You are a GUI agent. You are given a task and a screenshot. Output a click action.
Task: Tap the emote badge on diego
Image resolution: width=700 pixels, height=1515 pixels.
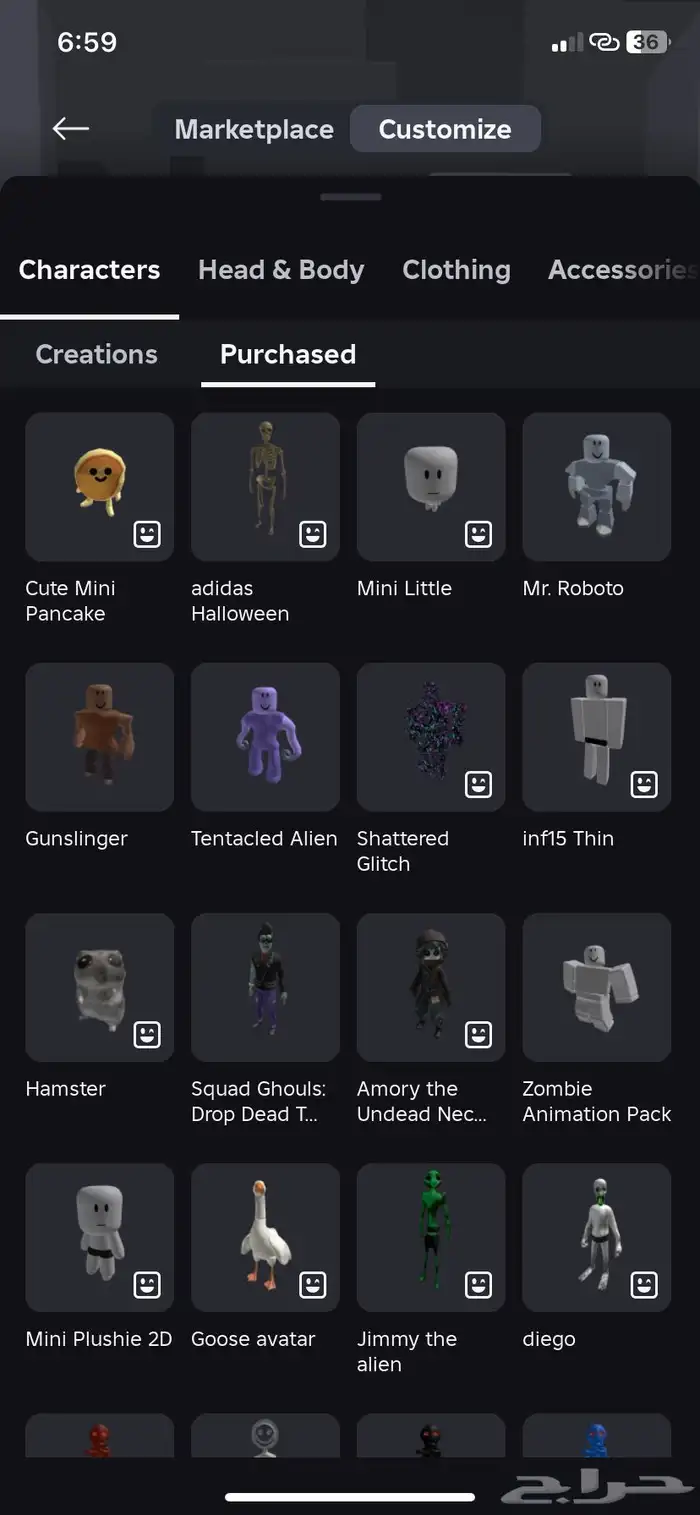coord(645,1284)
